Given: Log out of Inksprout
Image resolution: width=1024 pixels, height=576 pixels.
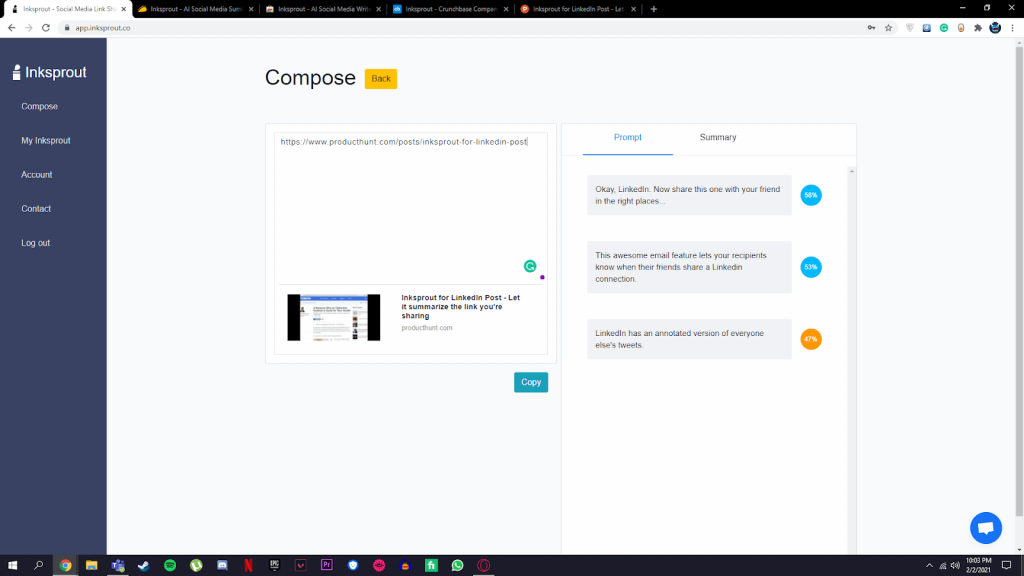Looking at the screenshot, I should tap(35, 243).
